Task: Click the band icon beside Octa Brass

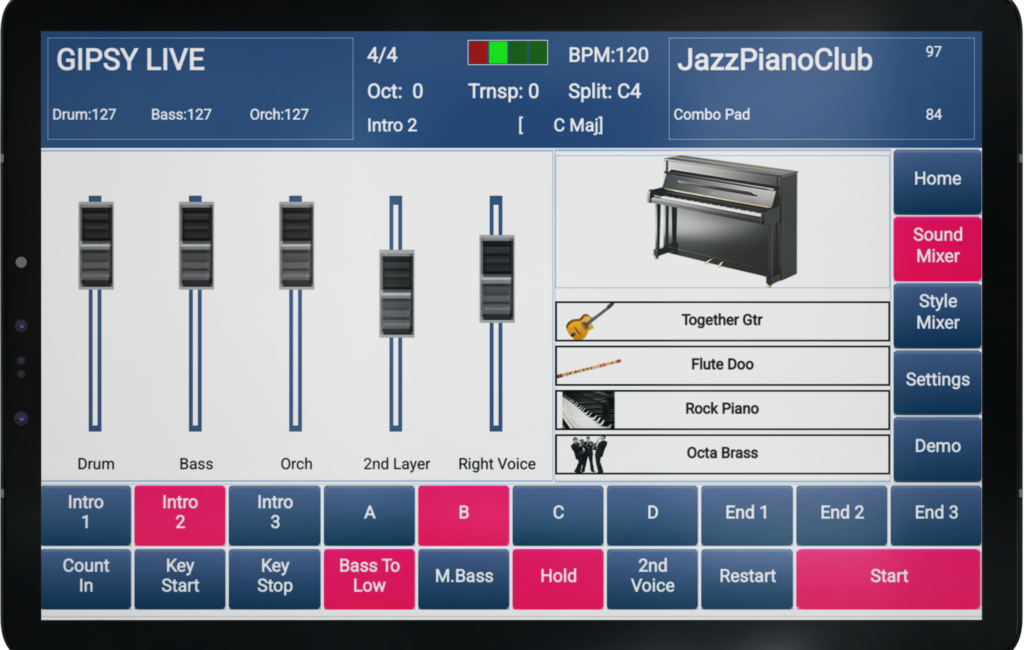Action: tap(588, 454)
